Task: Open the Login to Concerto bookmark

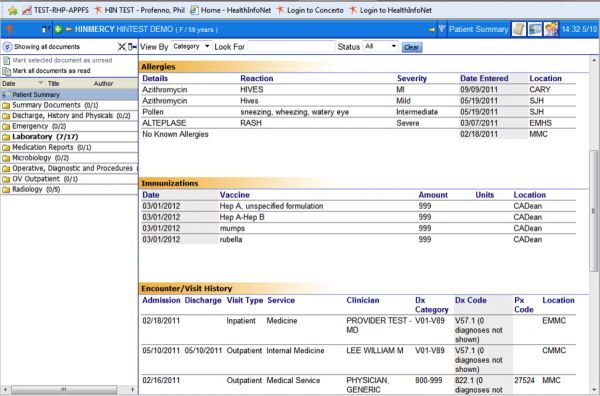Action: 310,10
